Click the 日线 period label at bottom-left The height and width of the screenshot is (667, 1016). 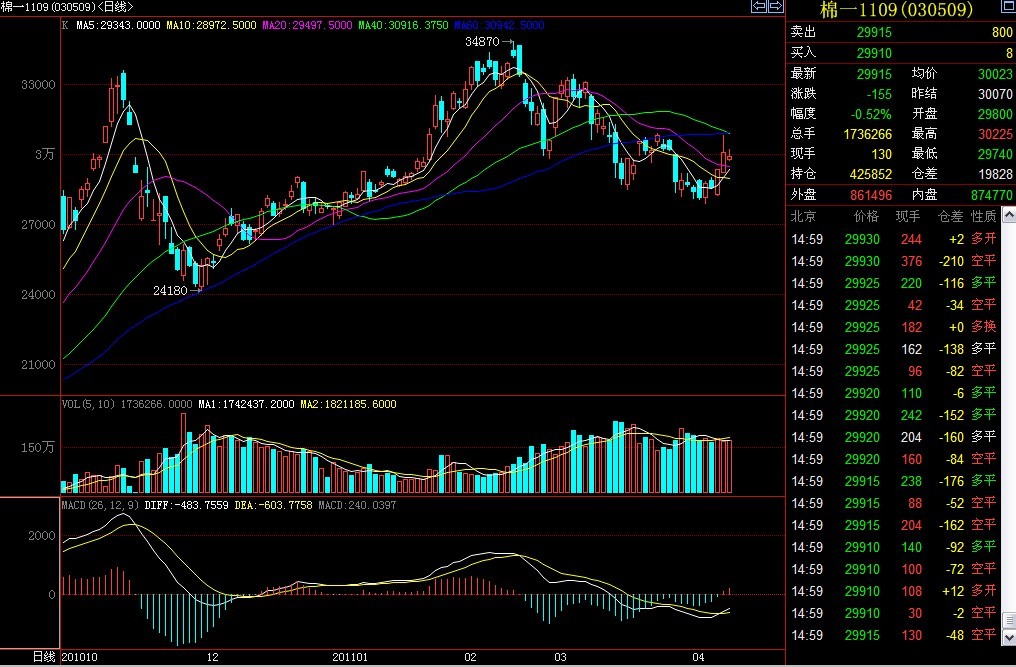pyautogui.click(x=44, y=657)
